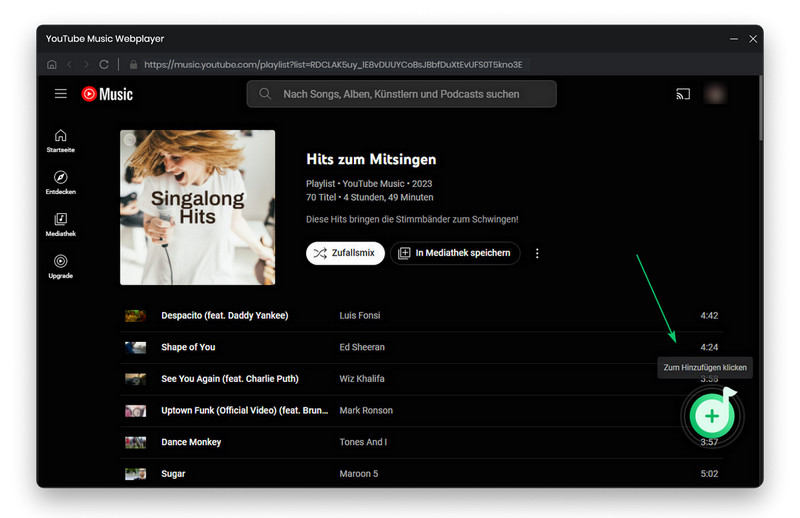Open the playlist three-dot options menu
The height and width of the screenshot is (518, 800).
tap(537, 253)
